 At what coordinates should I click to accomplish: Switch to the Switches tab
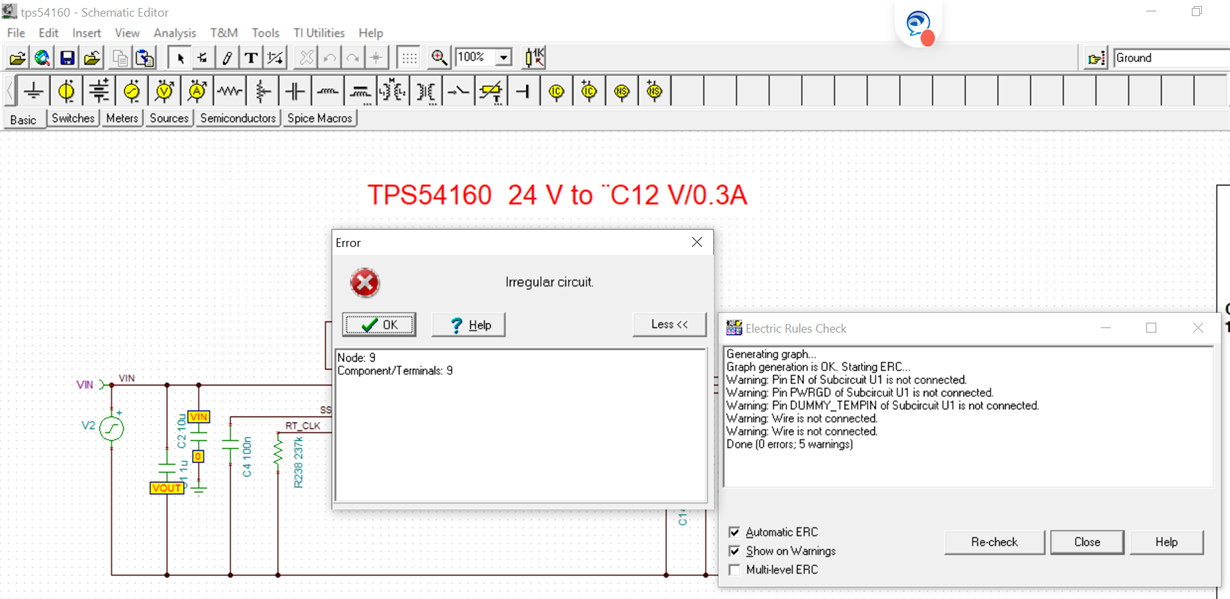click(x=73, y=118)
